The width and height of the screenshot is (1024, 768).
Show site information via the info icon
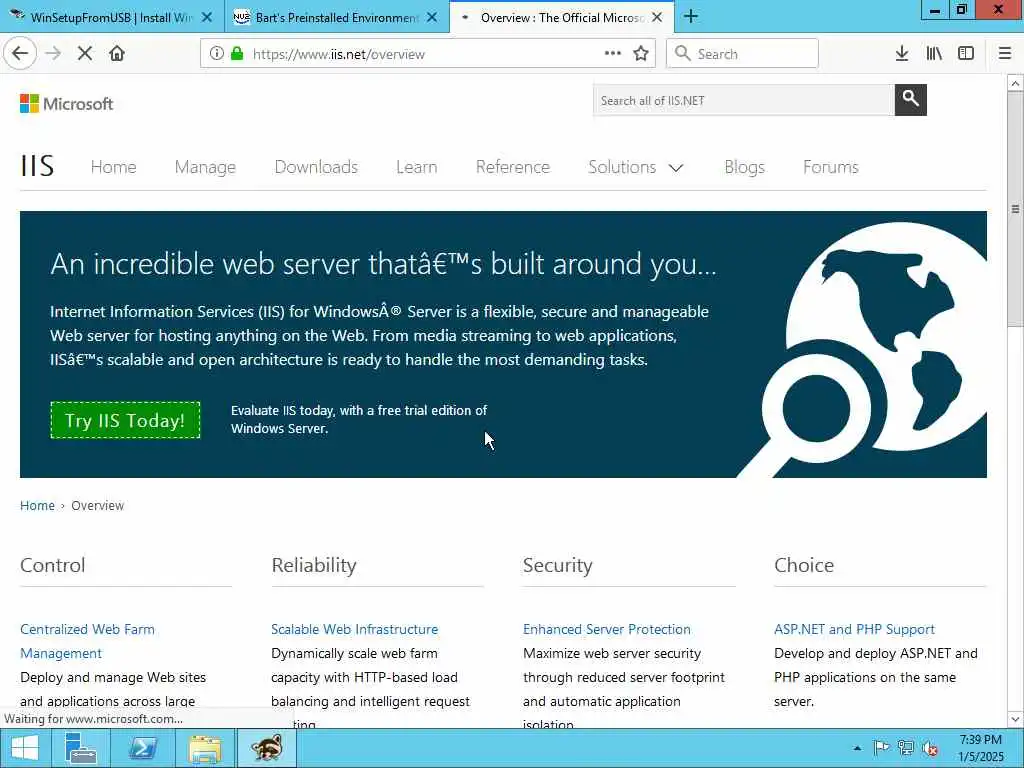pos(216,54)
